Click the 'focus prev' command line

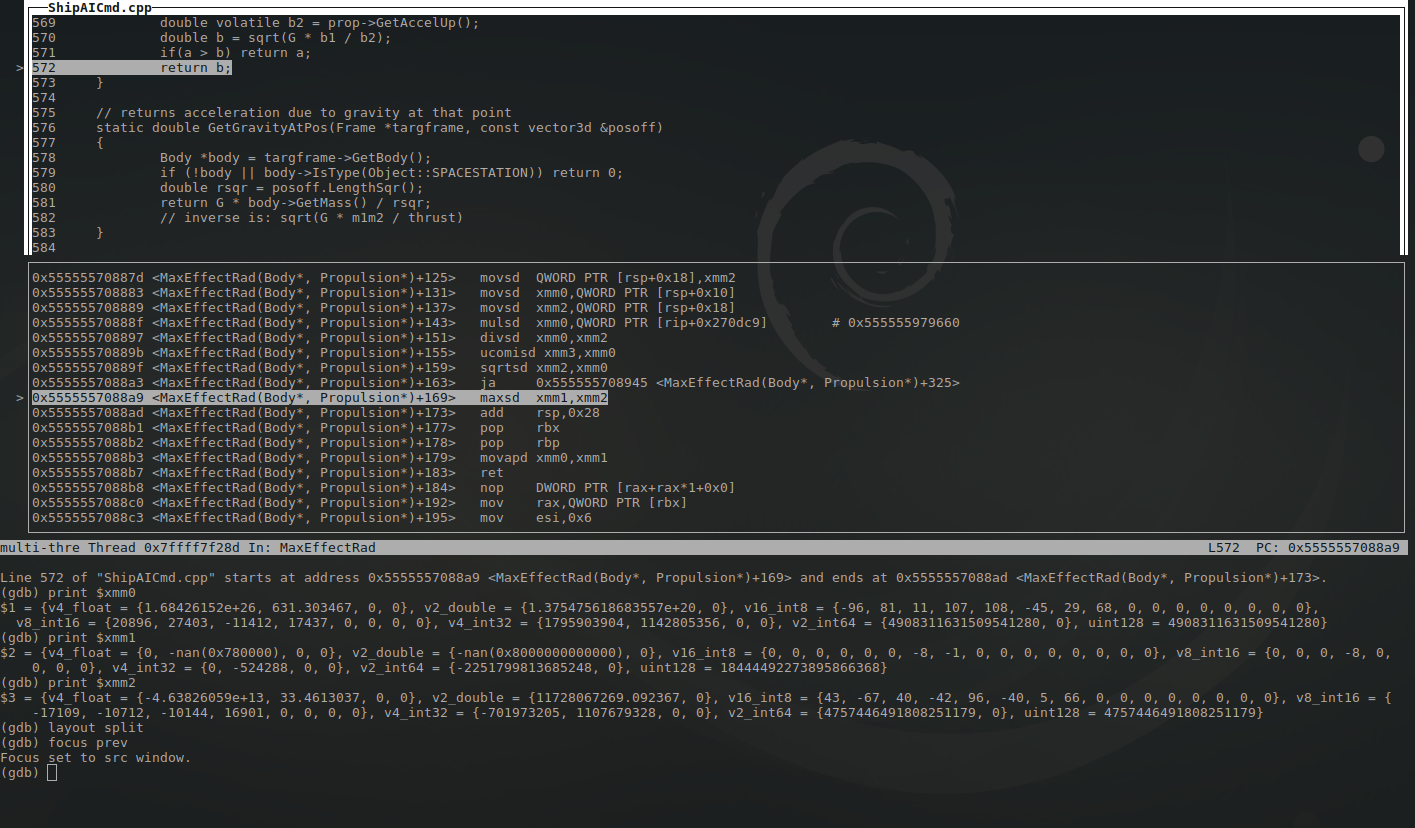point(64,742)
